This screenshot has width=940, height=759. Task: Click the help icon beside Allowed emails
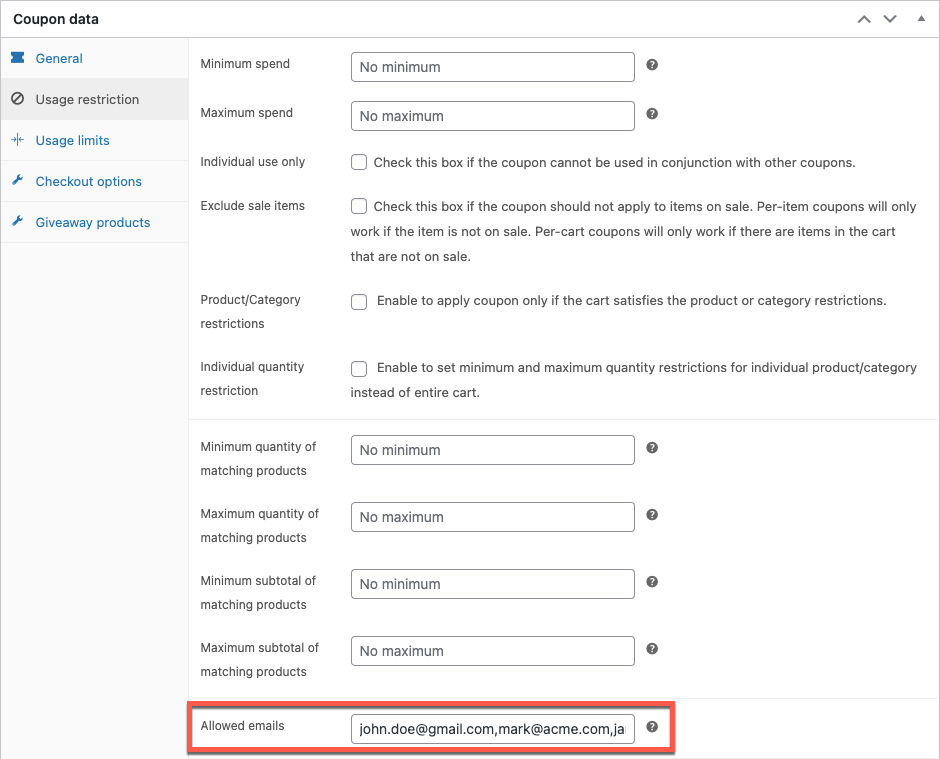pyautogui.click(x=652, y=727)
